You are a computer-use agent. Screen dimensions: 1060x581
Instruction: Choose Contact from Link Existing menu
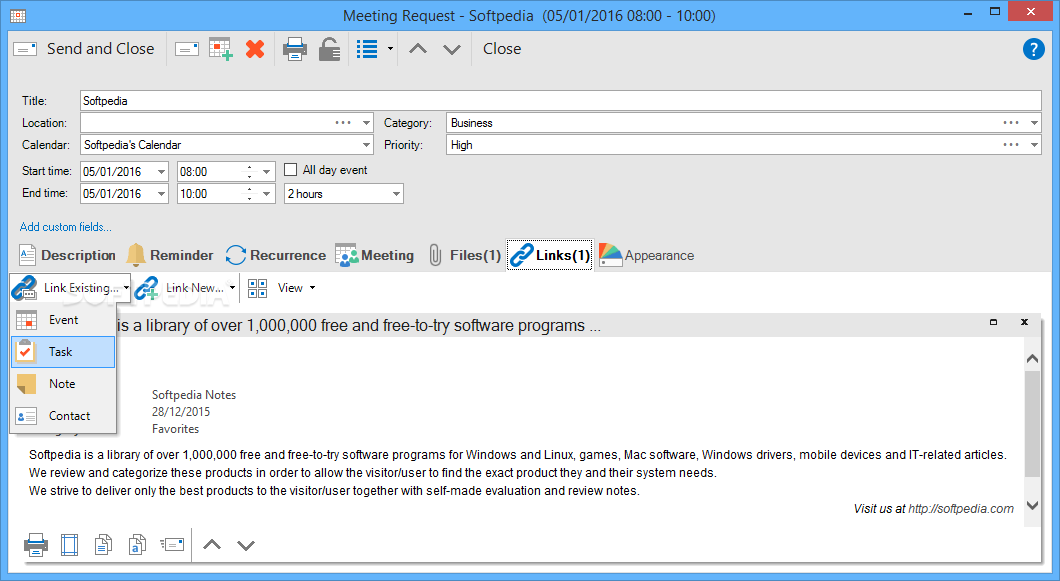point(63,416)
